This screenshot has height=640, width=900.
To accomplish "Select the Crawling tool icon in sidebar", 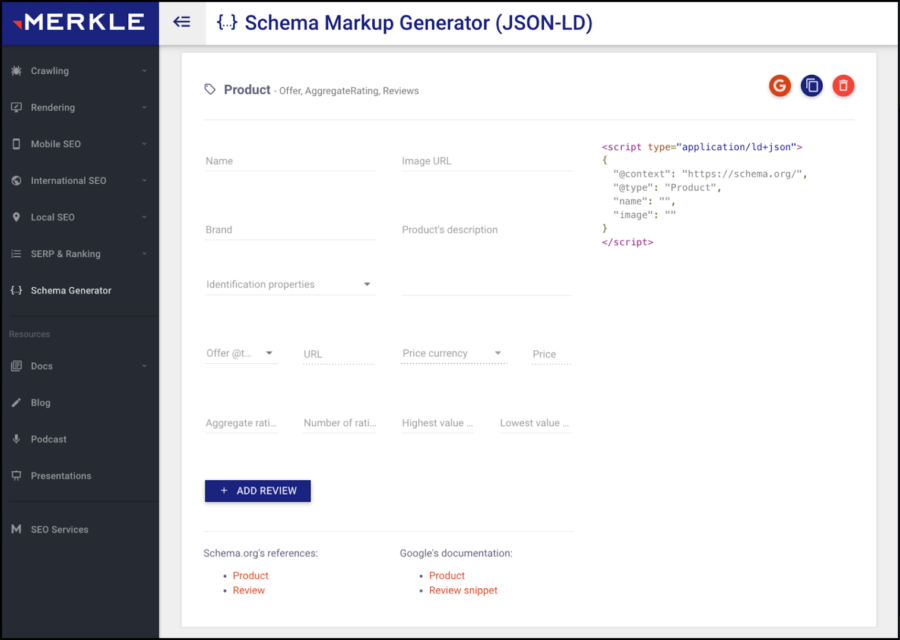I will (18, 70).
